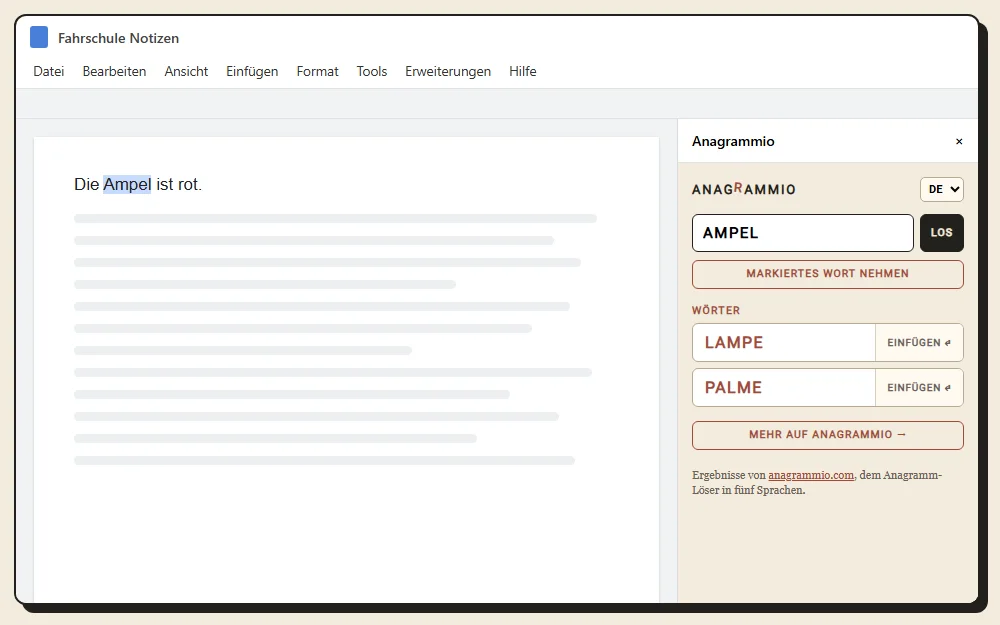The image size is (1000, 625).
Task: Click the LOS button
Action: tap(941, 233)
